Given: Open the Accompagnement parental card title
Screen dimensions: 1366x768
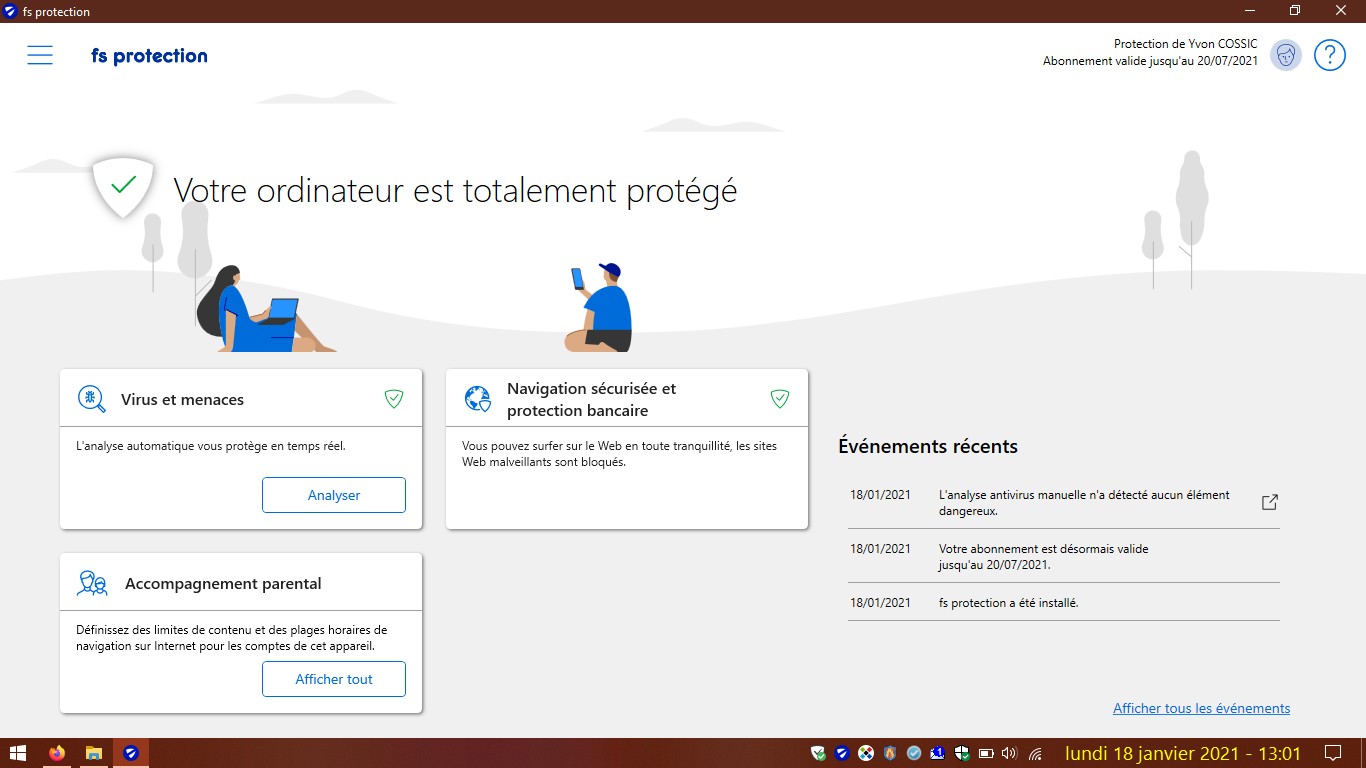Looking at the screenshot, I should 223,583.
